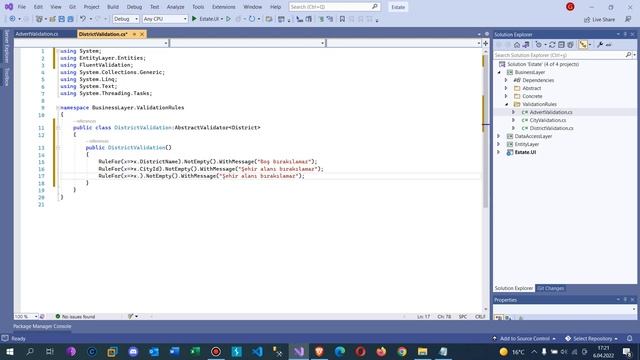Click Sync/Refresh icon in Solution Explorer
Screen dimensions: 640x360
552,45
